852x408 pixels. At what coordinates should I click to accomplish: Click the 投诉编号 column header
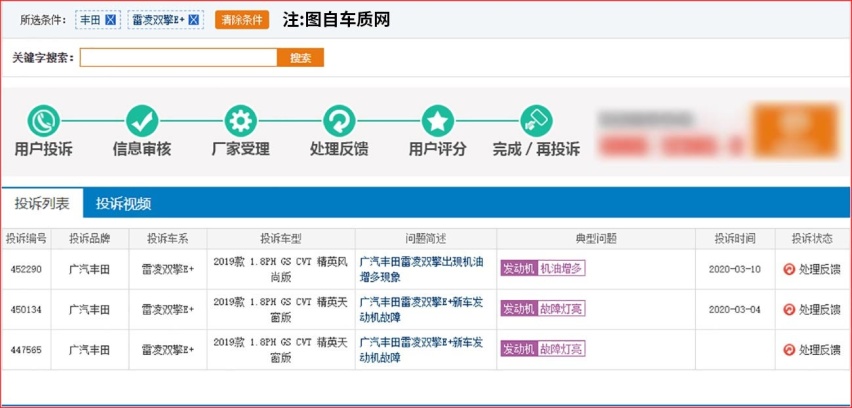pyautogui.click(x=26, y=238)
